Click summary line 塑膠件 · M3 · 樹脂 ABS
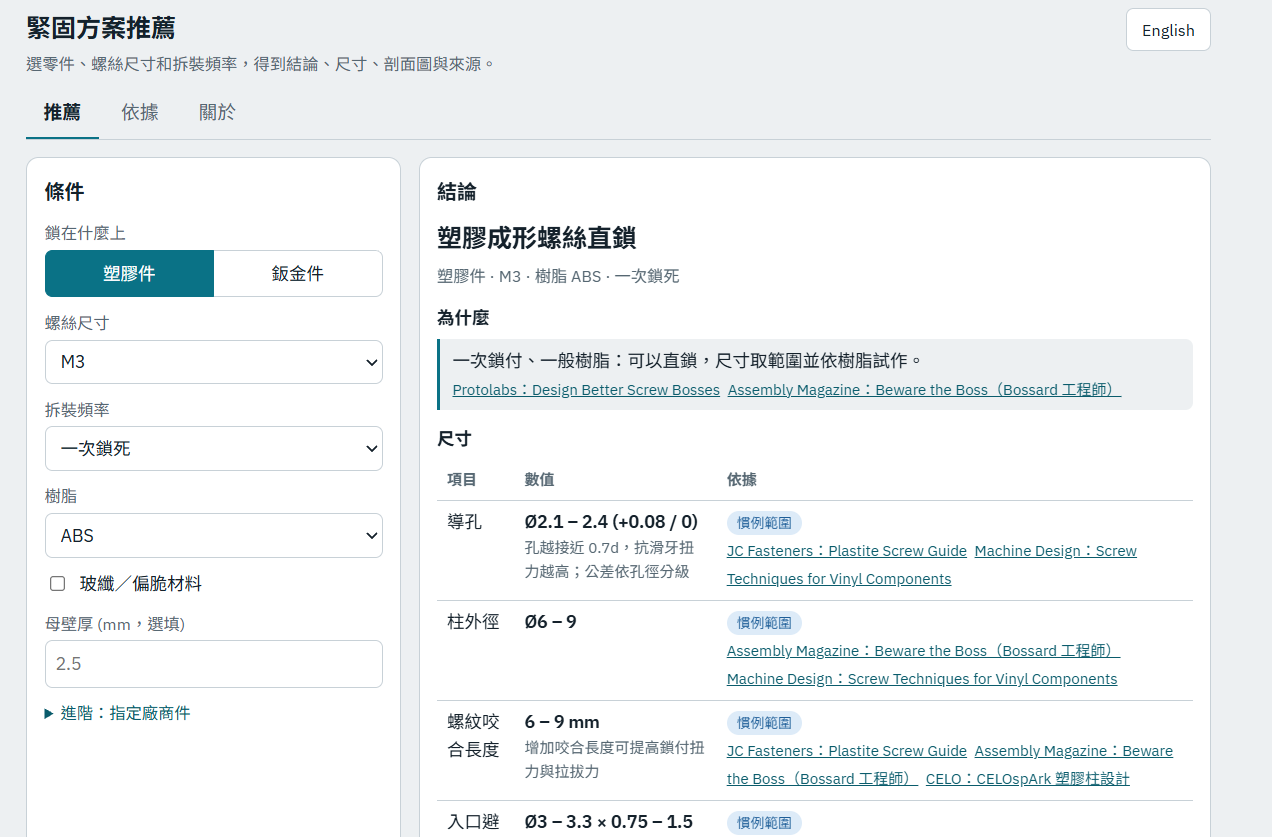The width and height of the screenshot is (1272, 837). coord(558,276)
